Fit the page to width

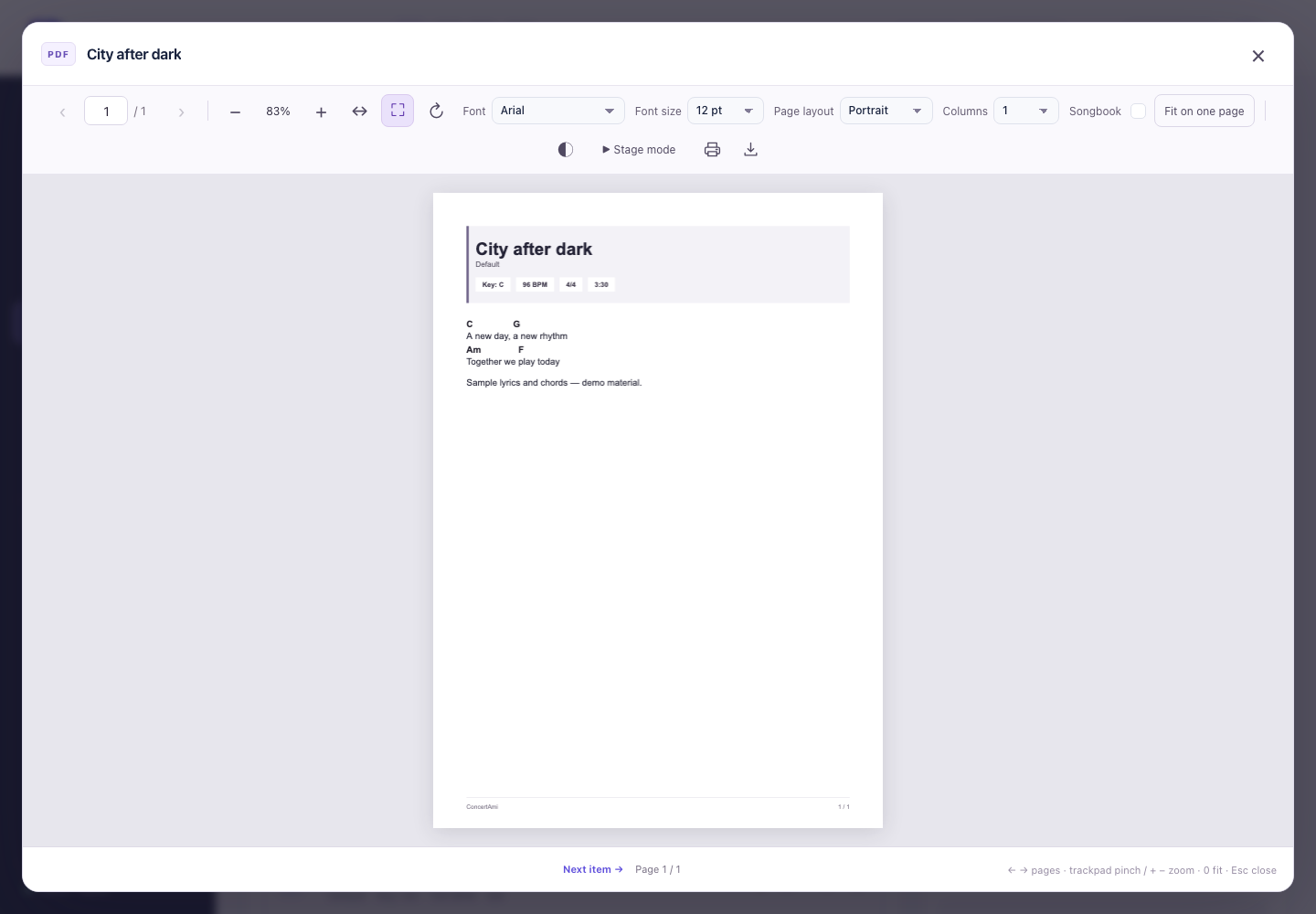click(359, 112)
